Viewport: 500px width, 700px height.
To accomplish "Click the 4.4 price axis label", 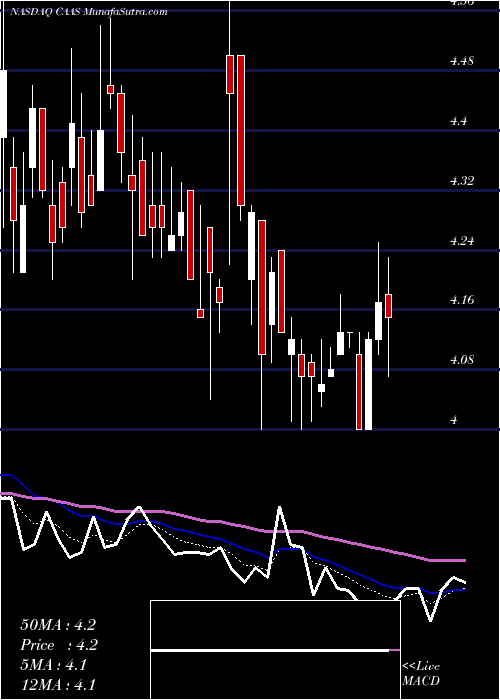I will pos(459,121).
